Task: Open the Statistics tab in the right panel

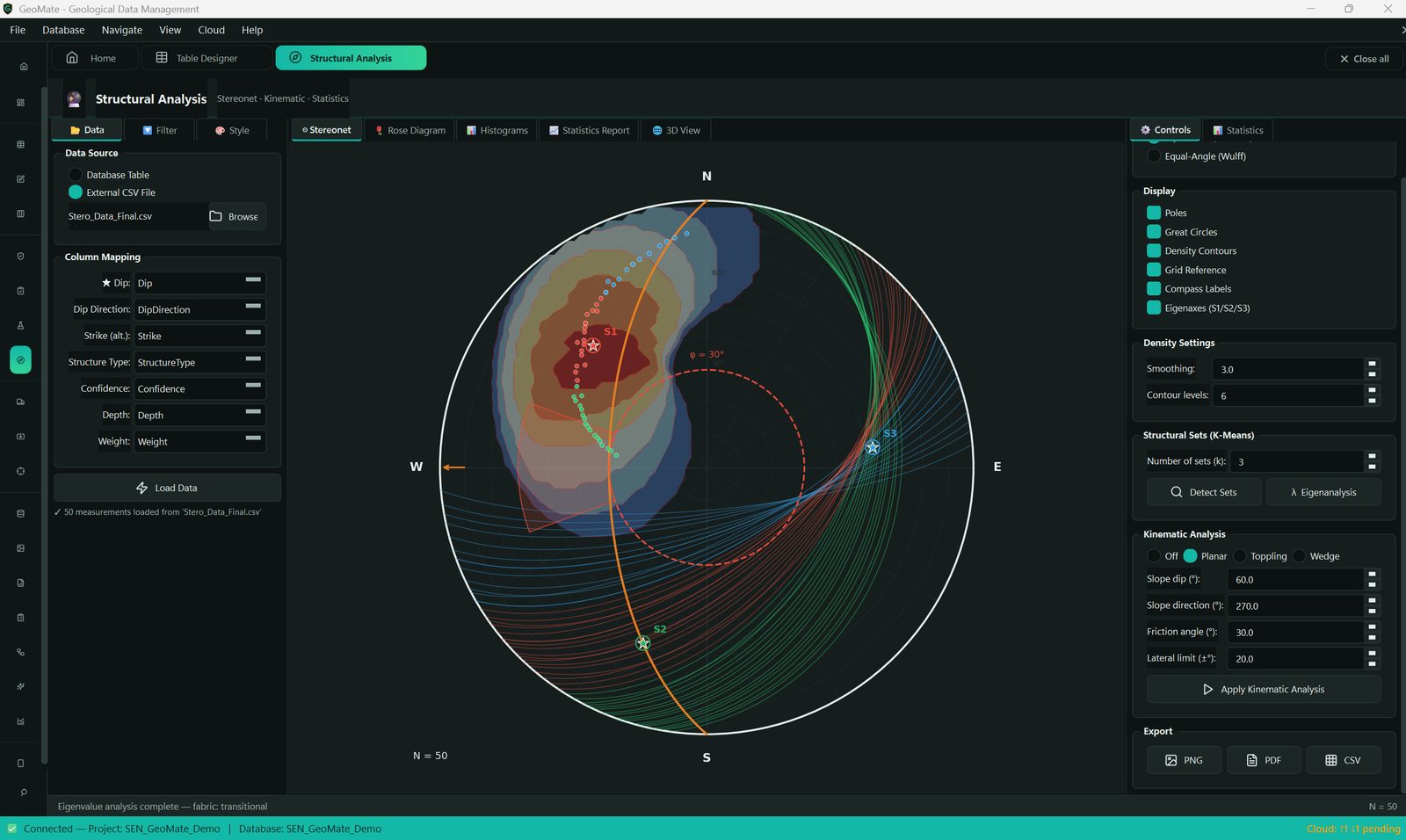Action: pos(1237,130)
